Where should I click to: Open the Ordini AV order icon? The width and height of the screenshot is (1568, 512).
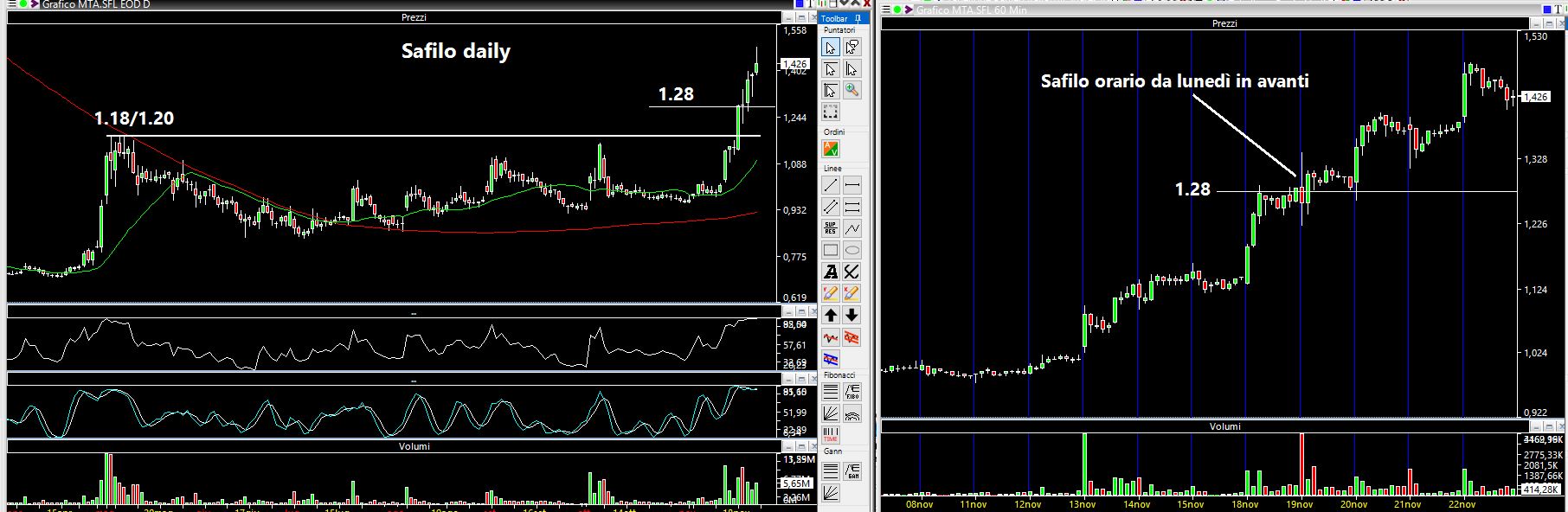[x=831, y=150]
